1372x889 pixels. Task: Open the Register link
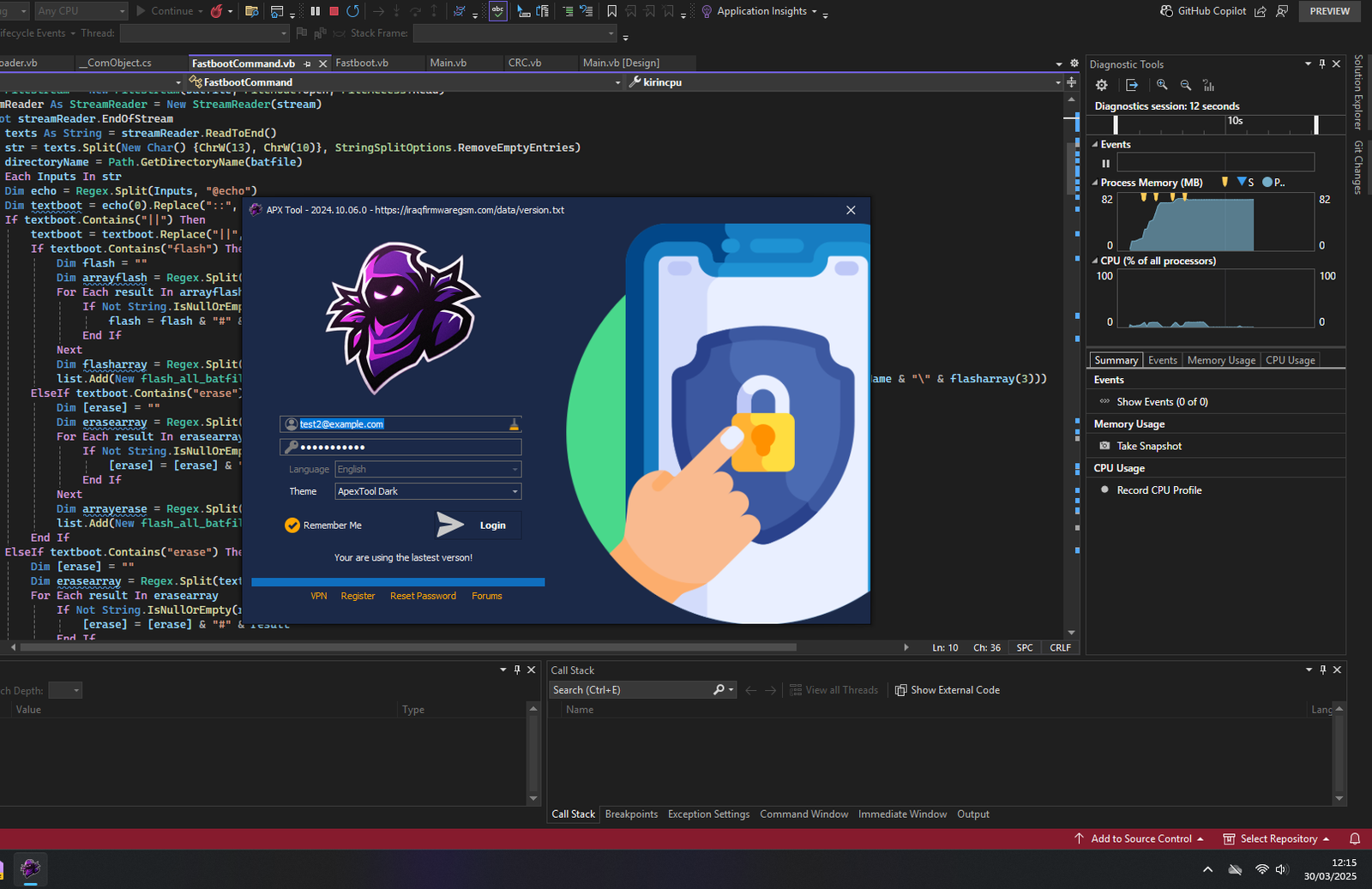tap(358, 596)
